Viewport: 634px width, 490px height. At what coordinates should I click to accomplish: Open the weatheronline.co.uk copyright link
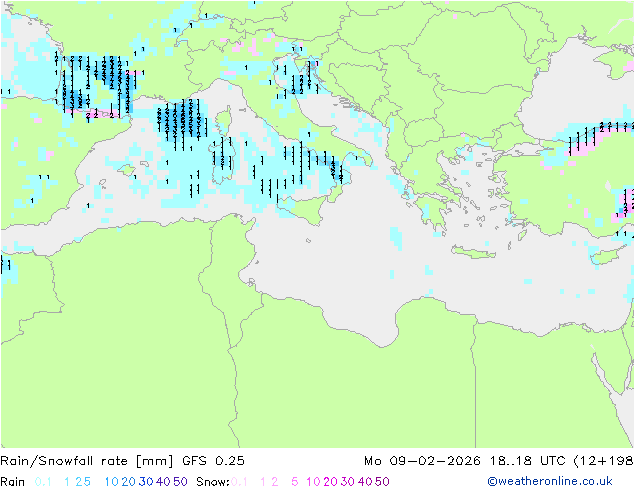[x=550, y=481]
